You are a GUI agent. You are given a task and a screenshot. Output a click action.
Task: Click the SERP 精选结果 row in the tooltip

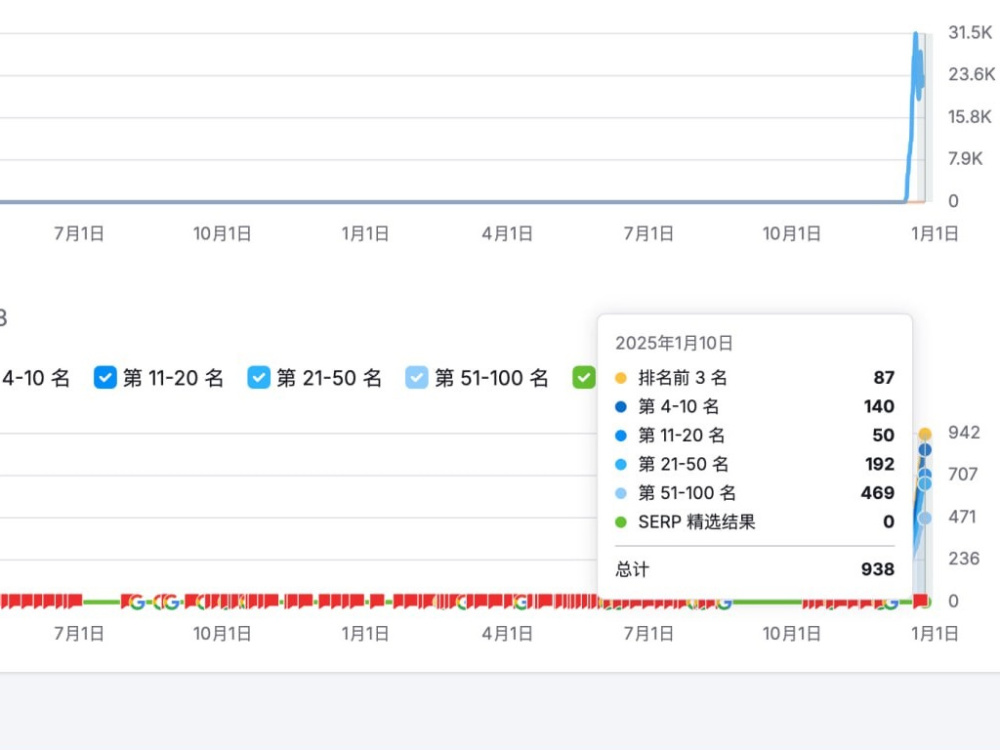tap(754, 522)
